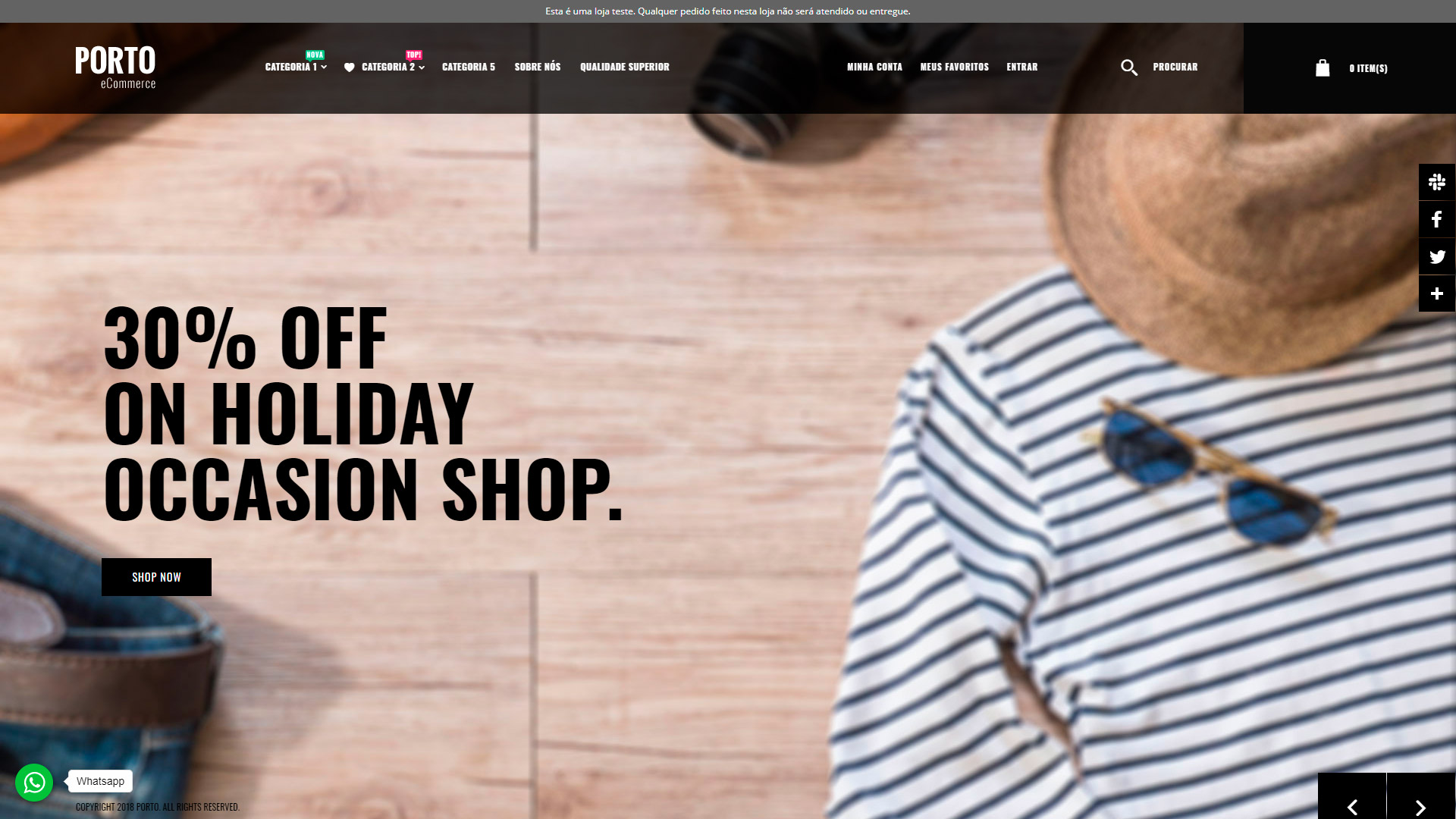Click the PORTO eCommerce logo
The height and width of the screenshot is (819, 1456).
tap(115, 67)
